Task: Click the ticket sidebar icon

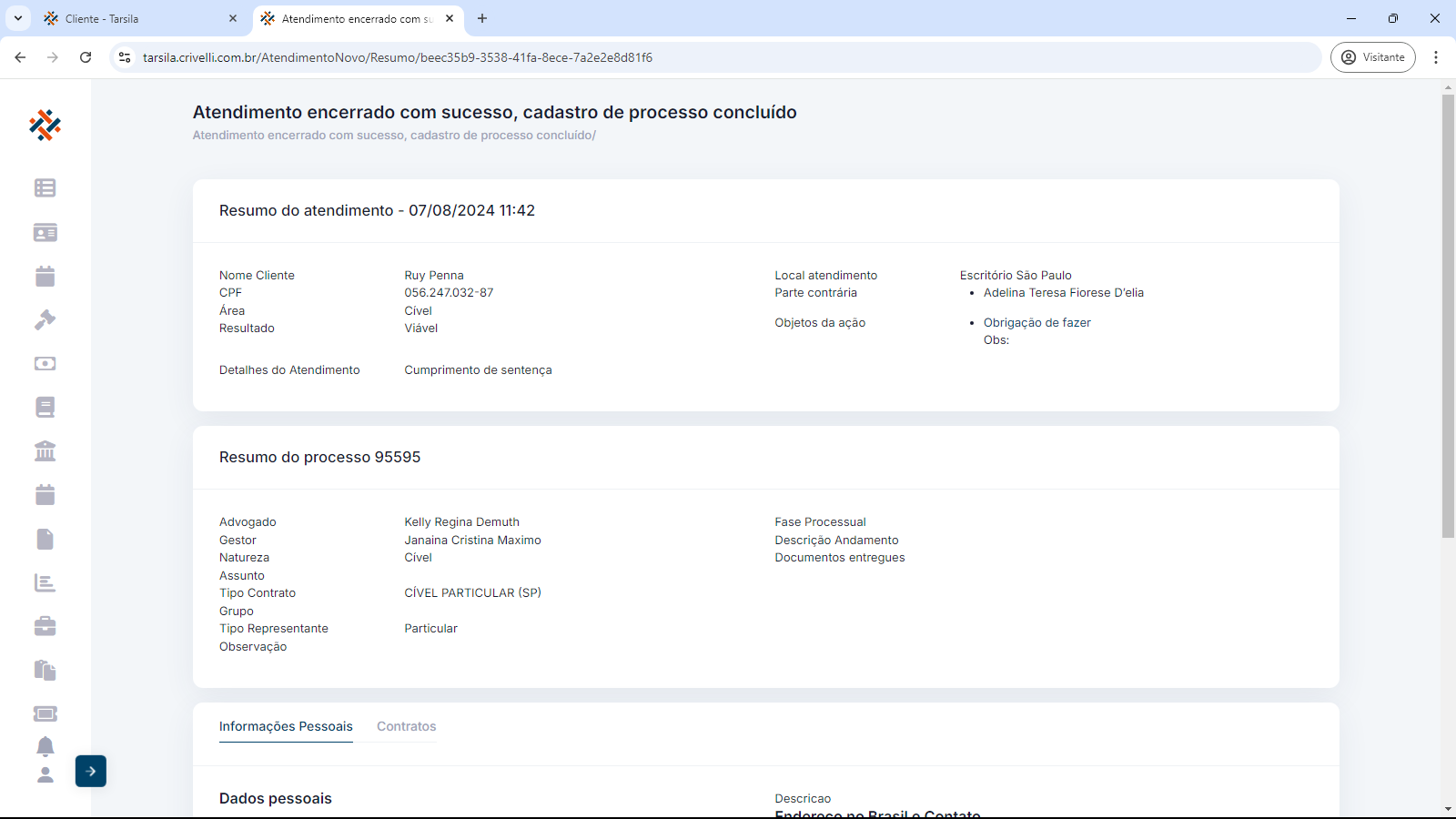Action: [45, 713]
